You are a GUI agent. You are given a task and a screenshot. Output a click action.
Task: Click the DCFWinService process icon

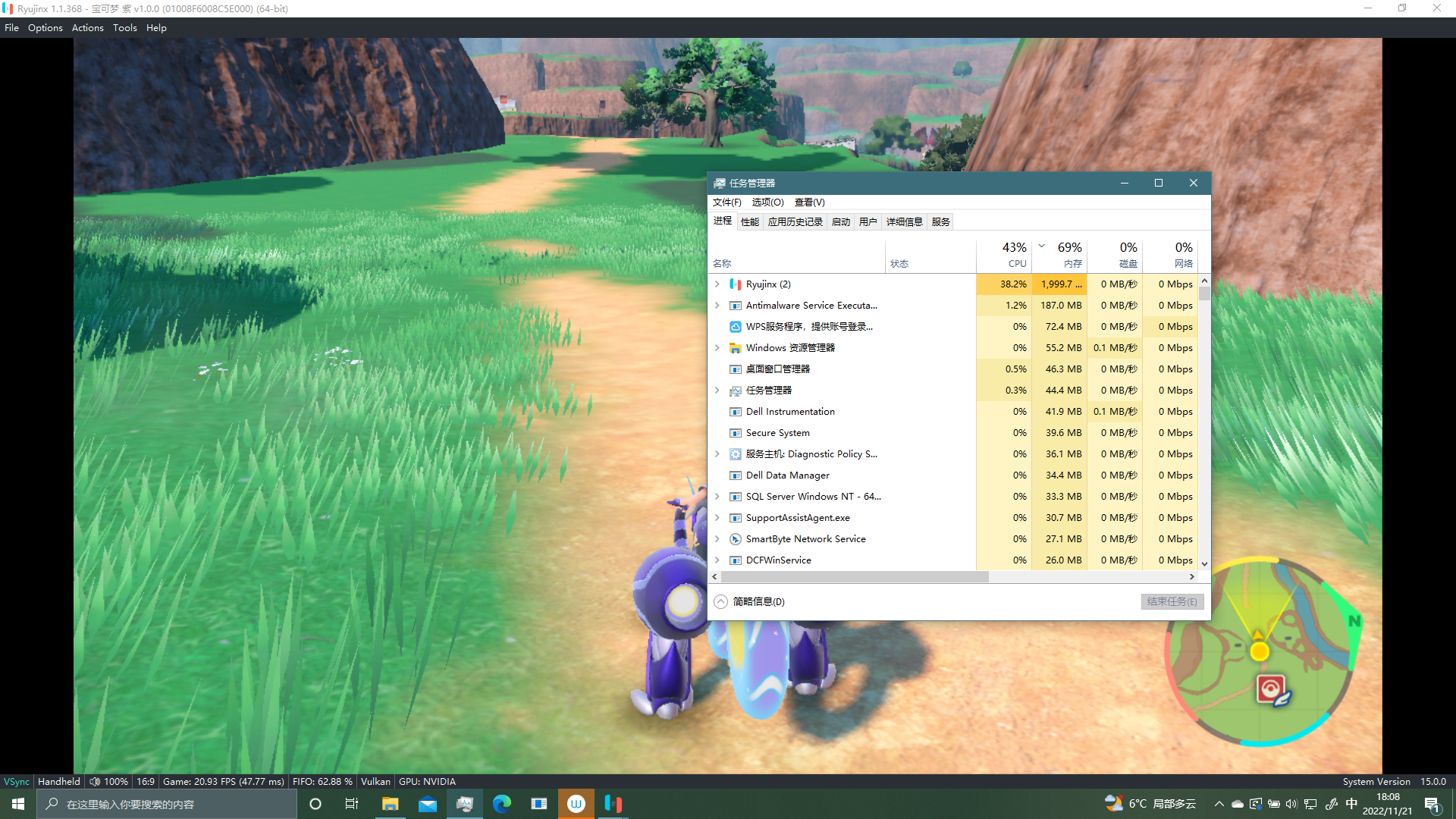click(735, 560)
